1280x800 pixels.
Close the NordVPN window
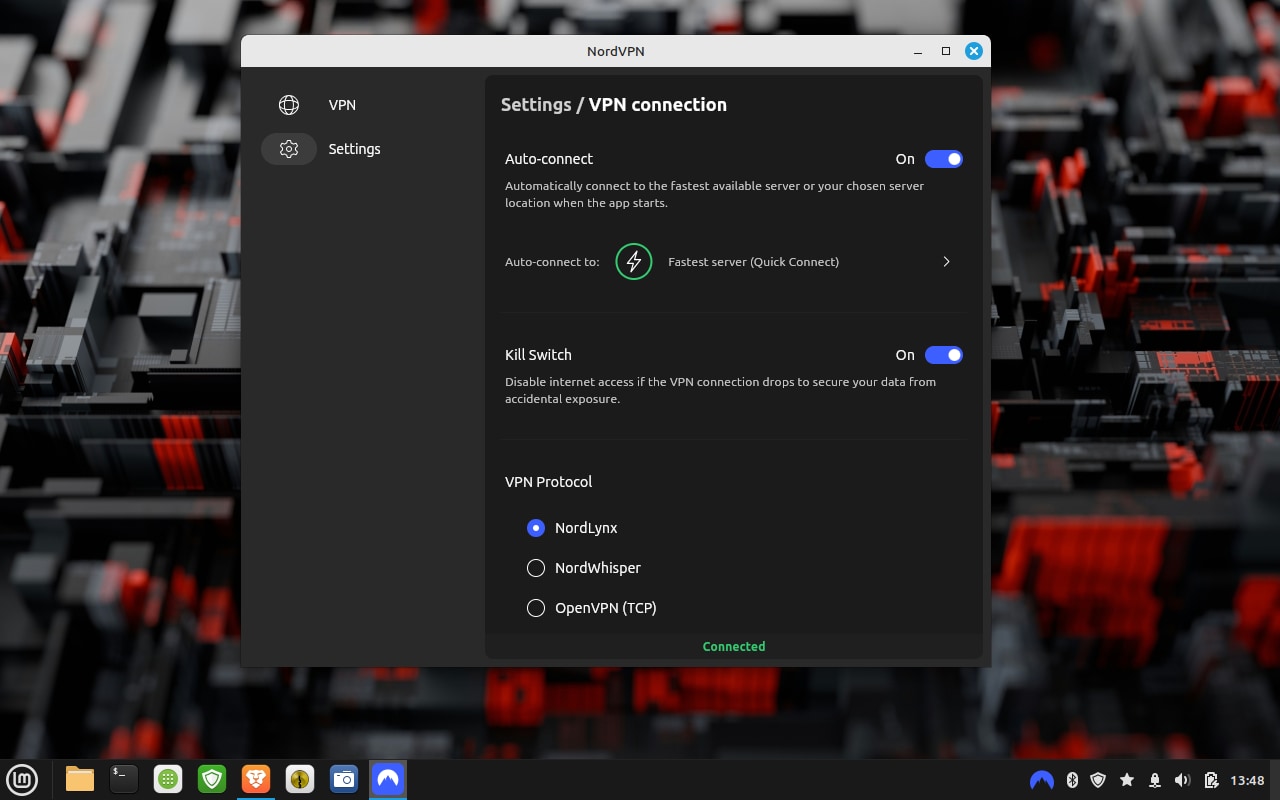pos(974,51)
